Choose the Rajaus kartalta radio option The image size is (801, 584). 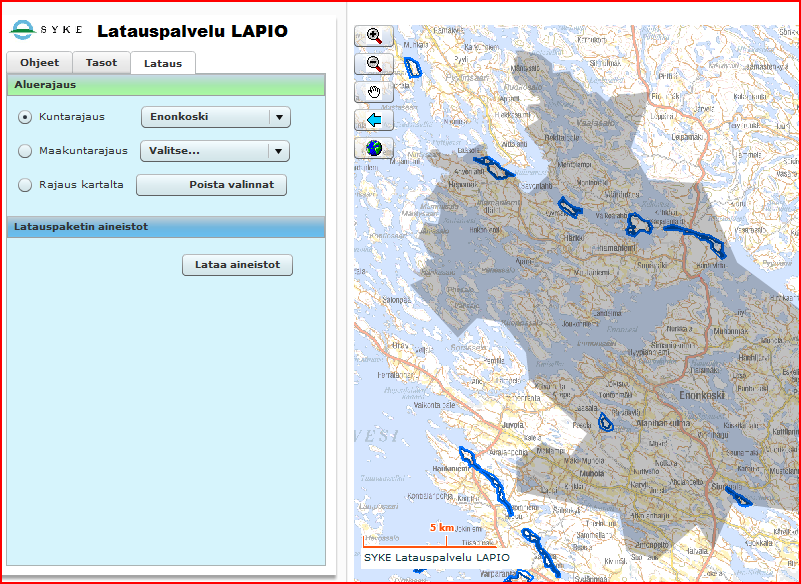[x=25, y=185]
